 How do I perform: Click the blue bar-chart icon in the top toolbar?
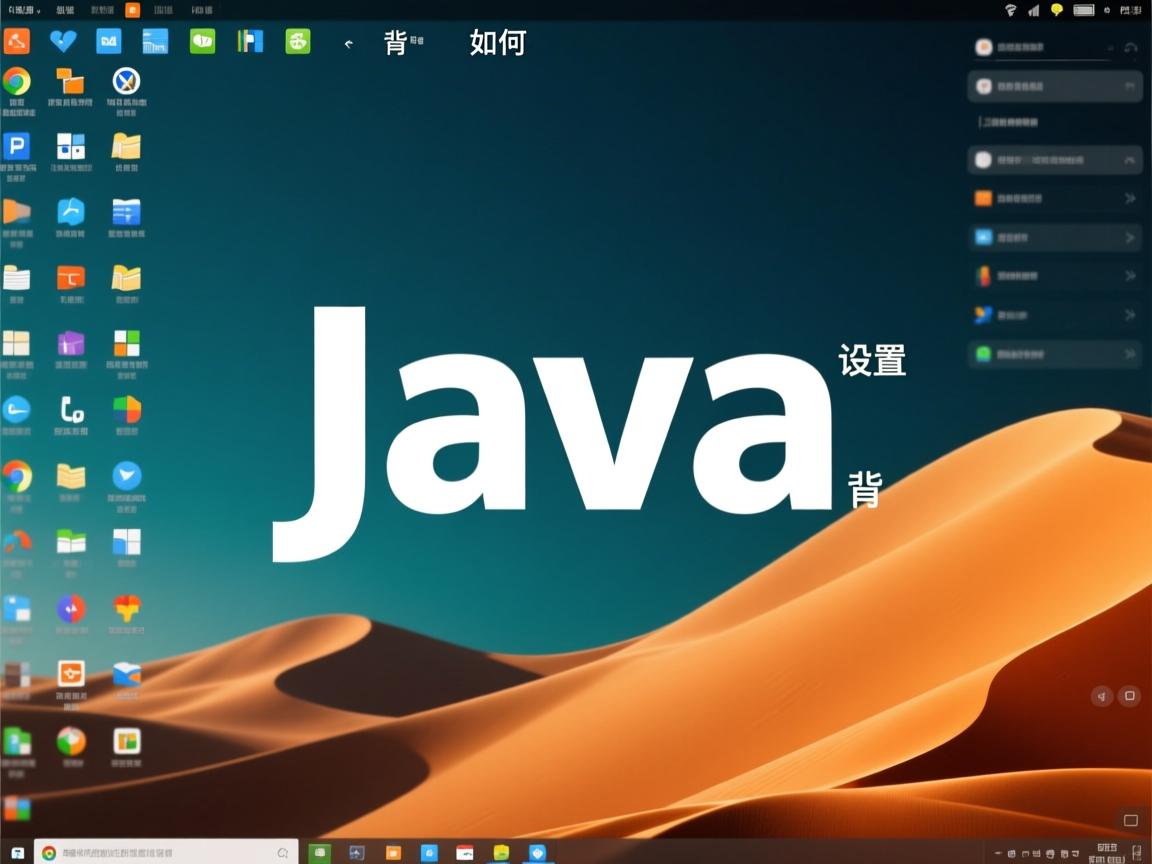155,42
